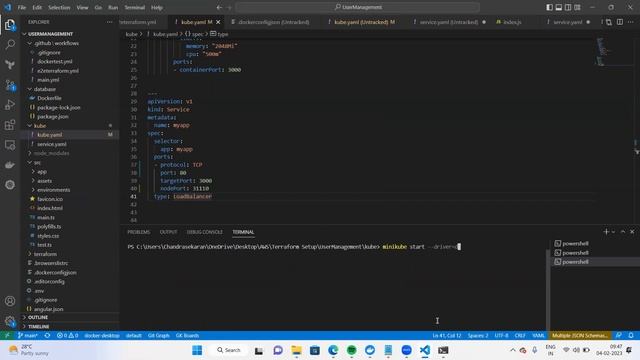The image size is (640, 360).
Task: Click Synchronize Changes in status bar
Action: (47, 336)
